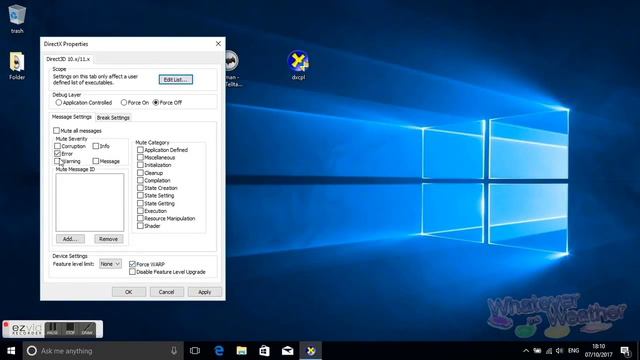Switch to the Break Settings tab
This screenshot has width=640, height=360.
(x=113, y=118)
